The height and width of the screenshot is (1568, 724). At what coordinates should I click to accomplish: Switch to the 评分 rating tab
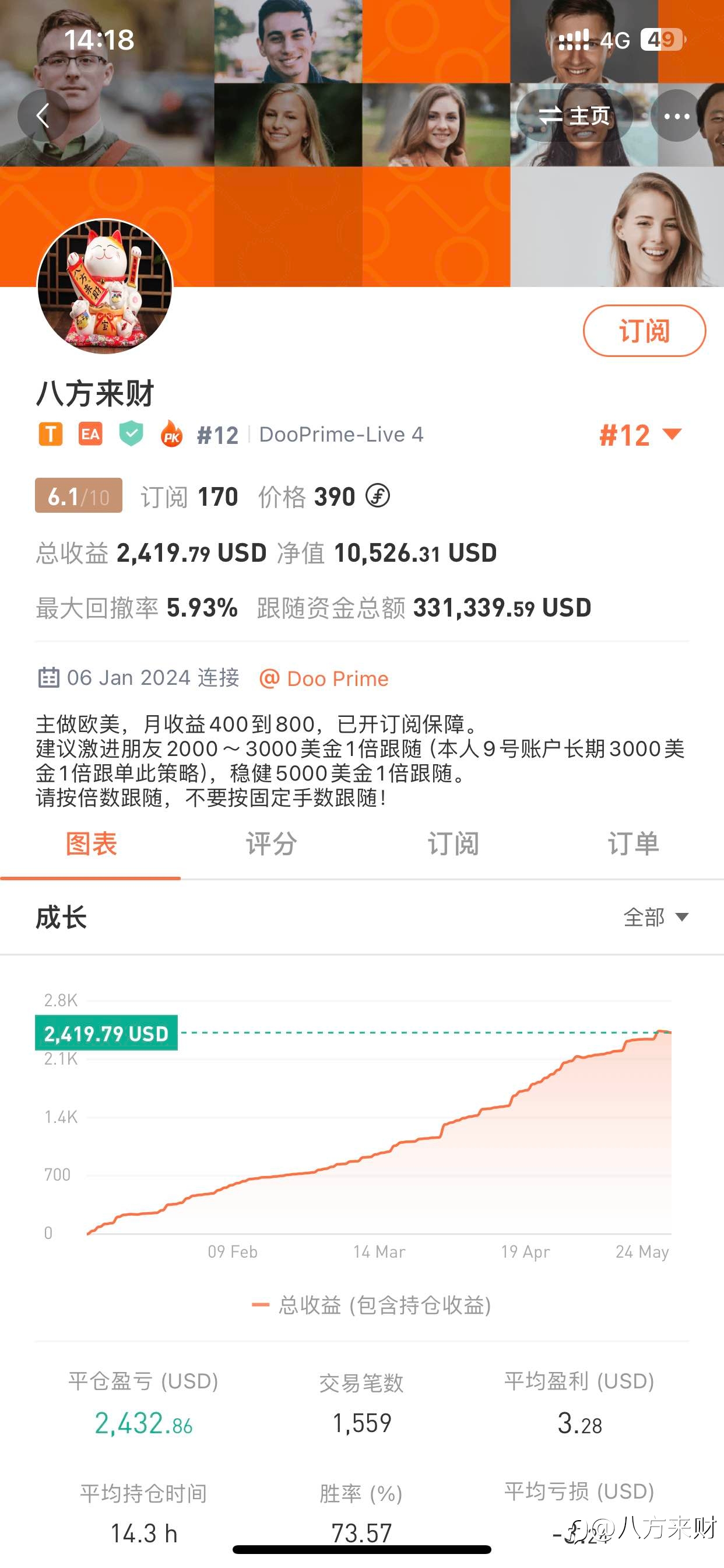tap(271, 845)
